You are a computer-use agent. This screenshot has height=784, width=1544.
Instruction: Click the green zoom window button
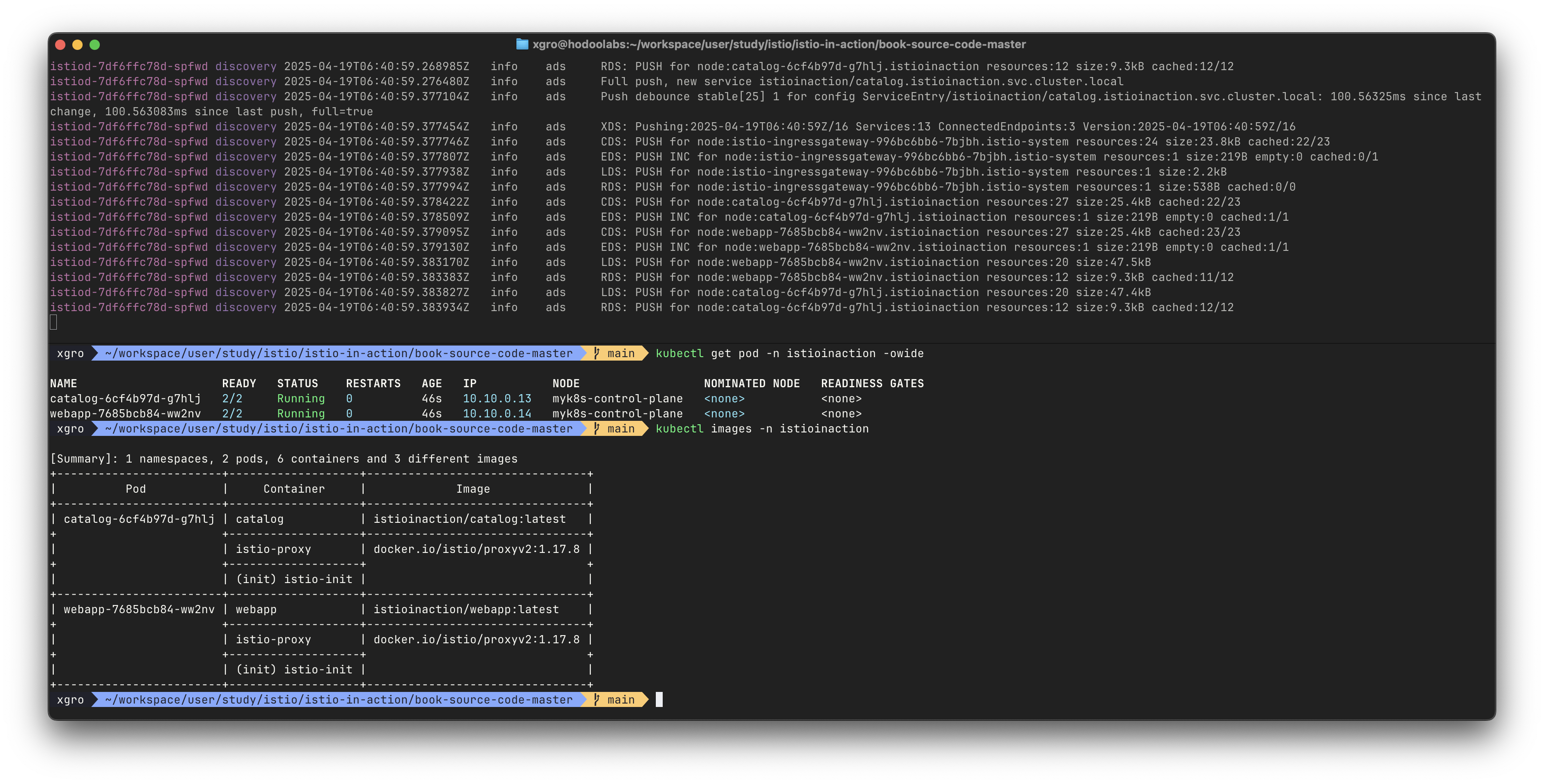tap(95, 44)
